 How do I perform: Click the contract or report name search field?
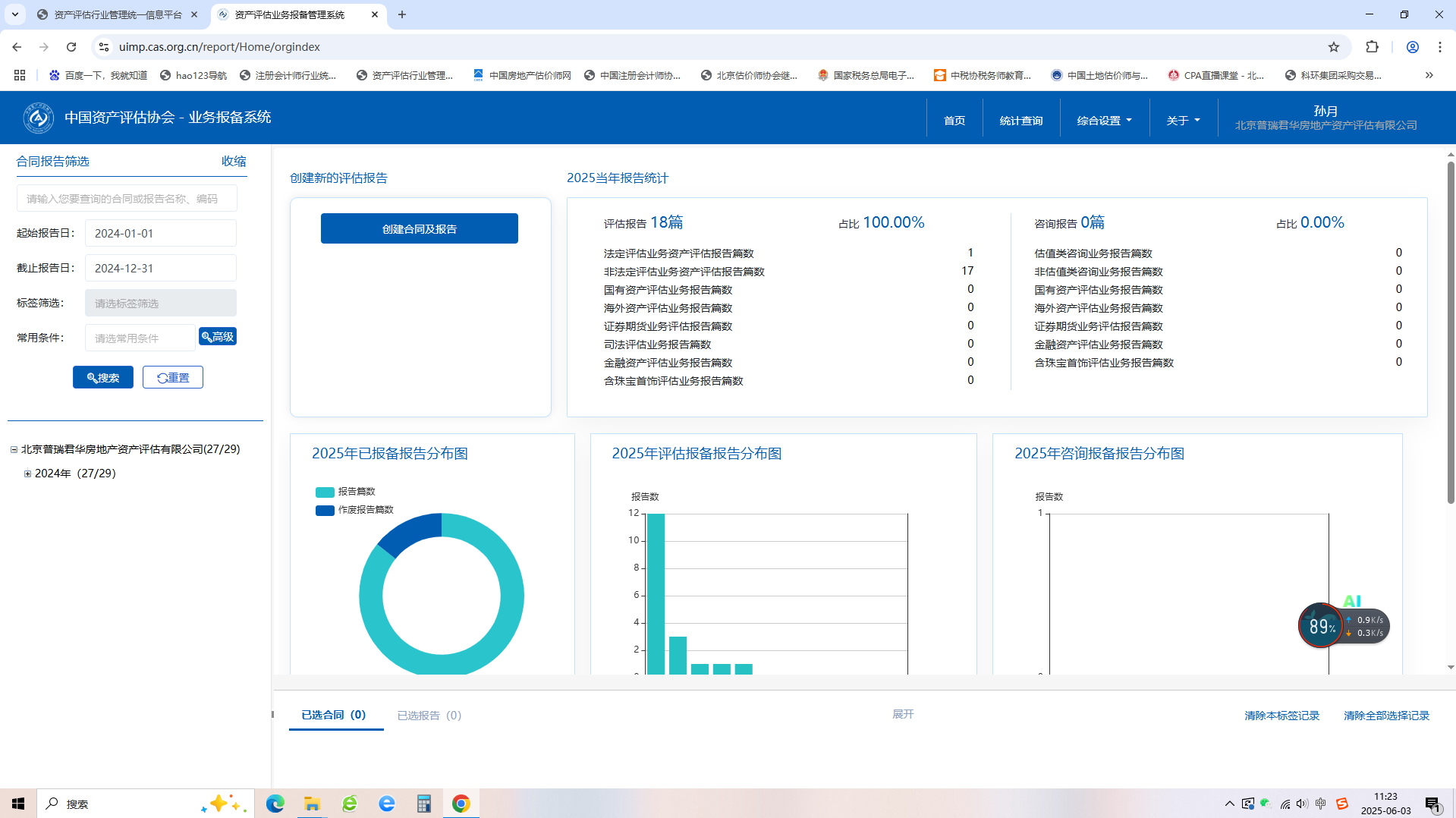click(x=127, y=199)
